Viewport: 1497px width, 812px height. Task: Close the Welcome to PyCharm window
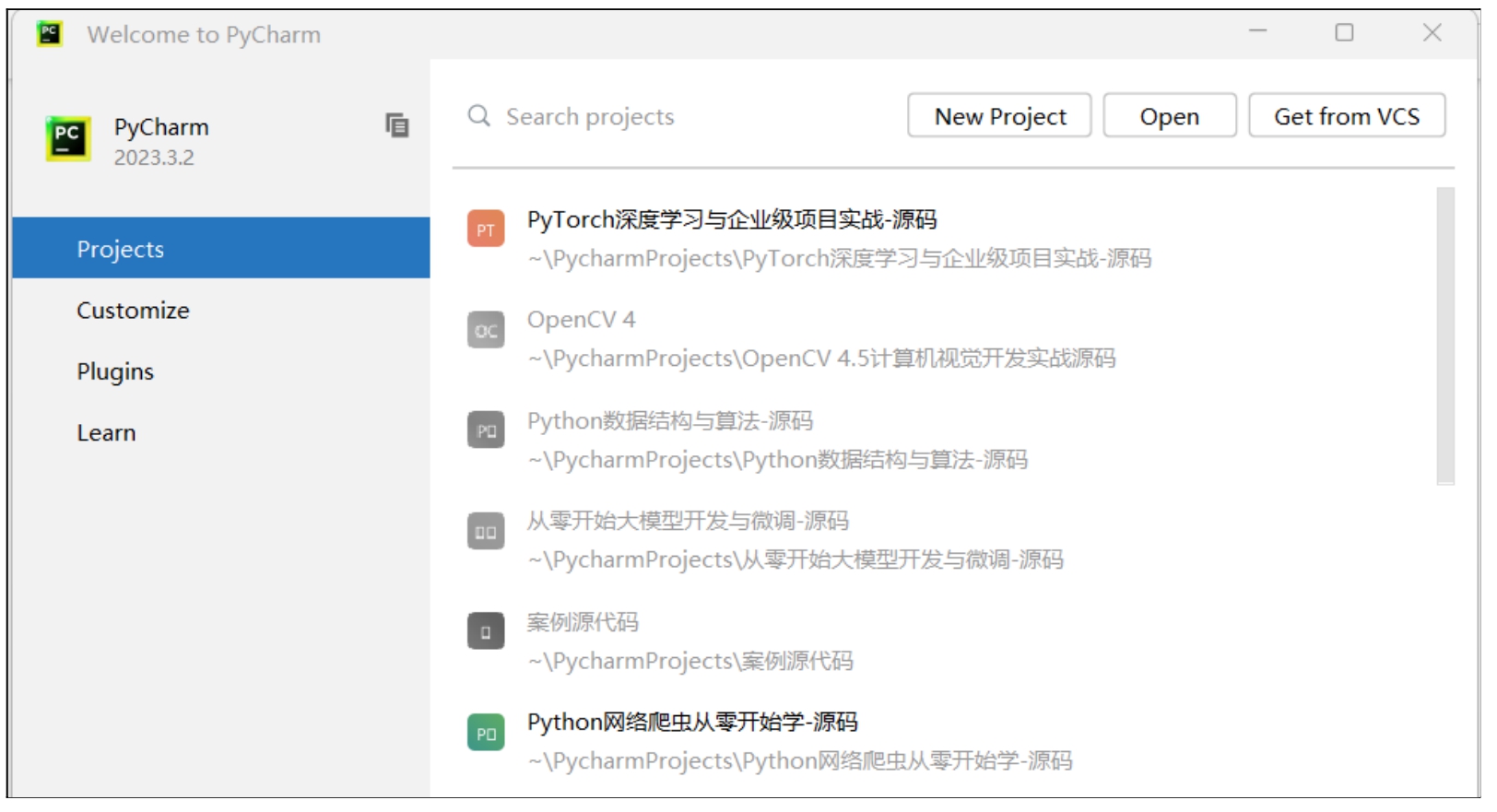1433,33
